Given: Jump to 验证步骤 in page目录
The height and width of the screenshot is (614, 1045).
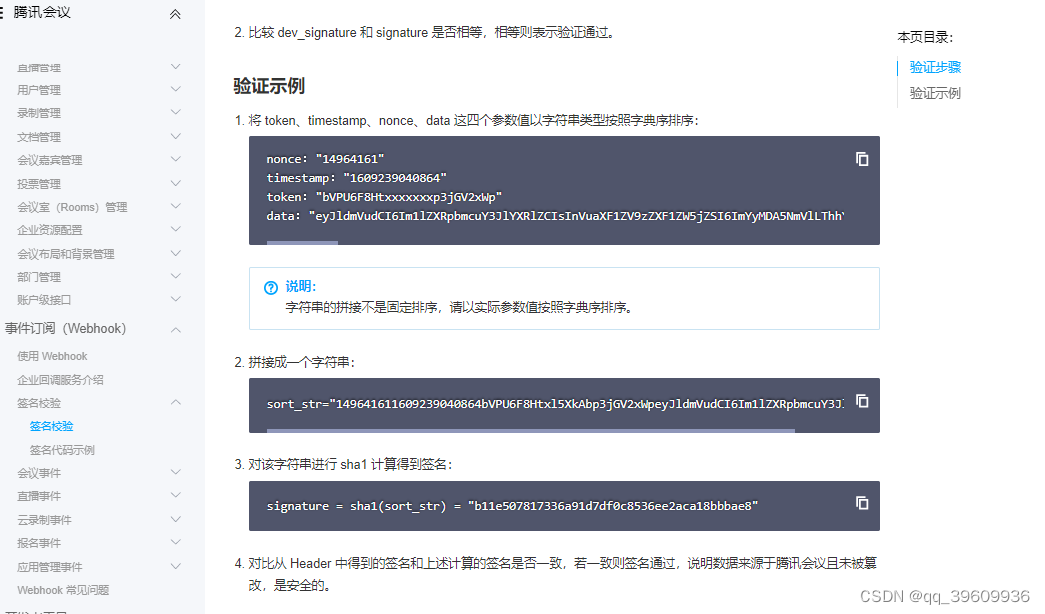Looking at the screenshot, I should [x=935, y=67].
